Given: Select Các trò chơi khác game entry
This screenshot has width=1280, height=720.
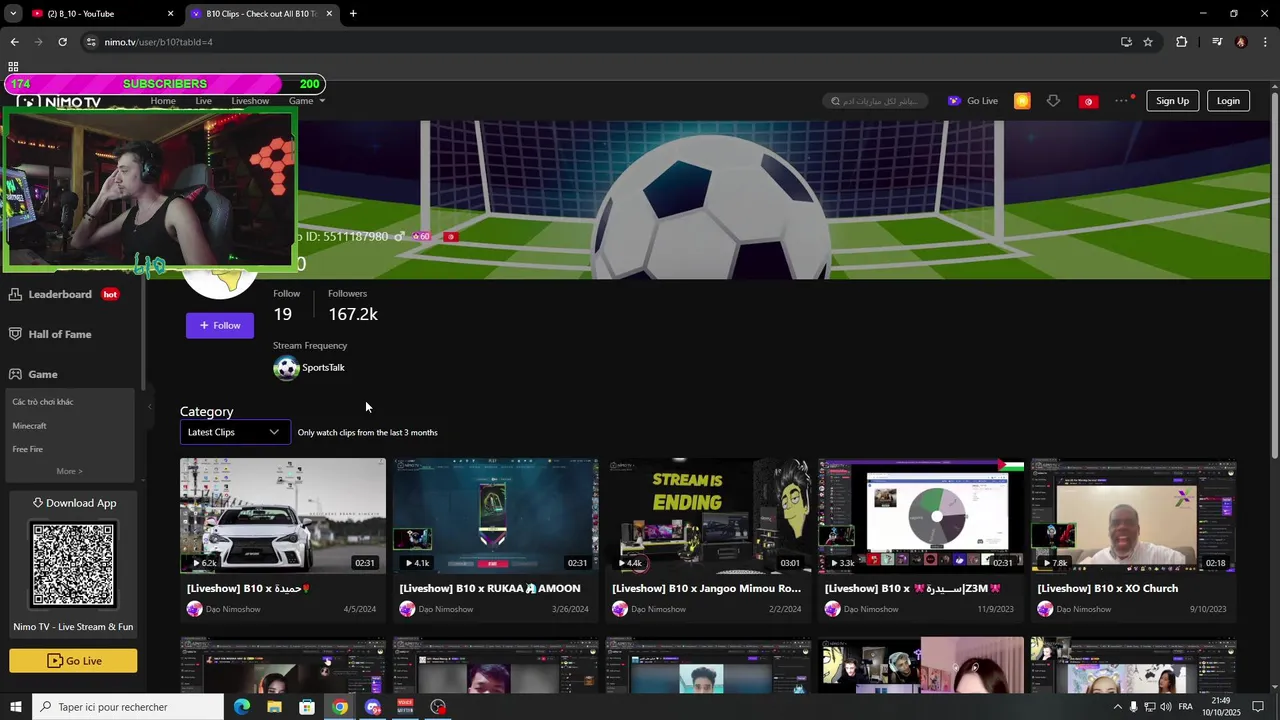Looking at the screenshot, I should [x=43, y=402].
